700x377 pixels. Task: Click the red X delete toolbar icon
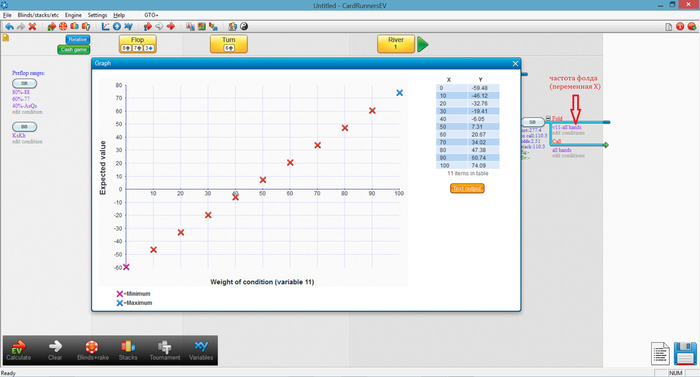pos(32,27)
